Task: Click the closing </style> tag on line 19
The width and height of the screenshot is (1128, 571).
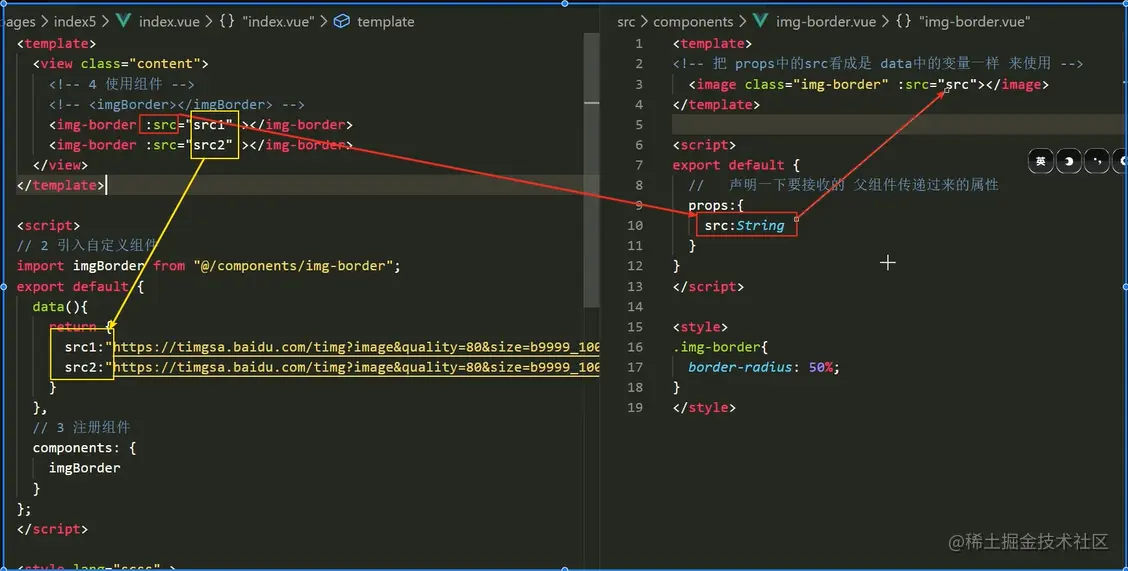Action: [x=704, y=407]
